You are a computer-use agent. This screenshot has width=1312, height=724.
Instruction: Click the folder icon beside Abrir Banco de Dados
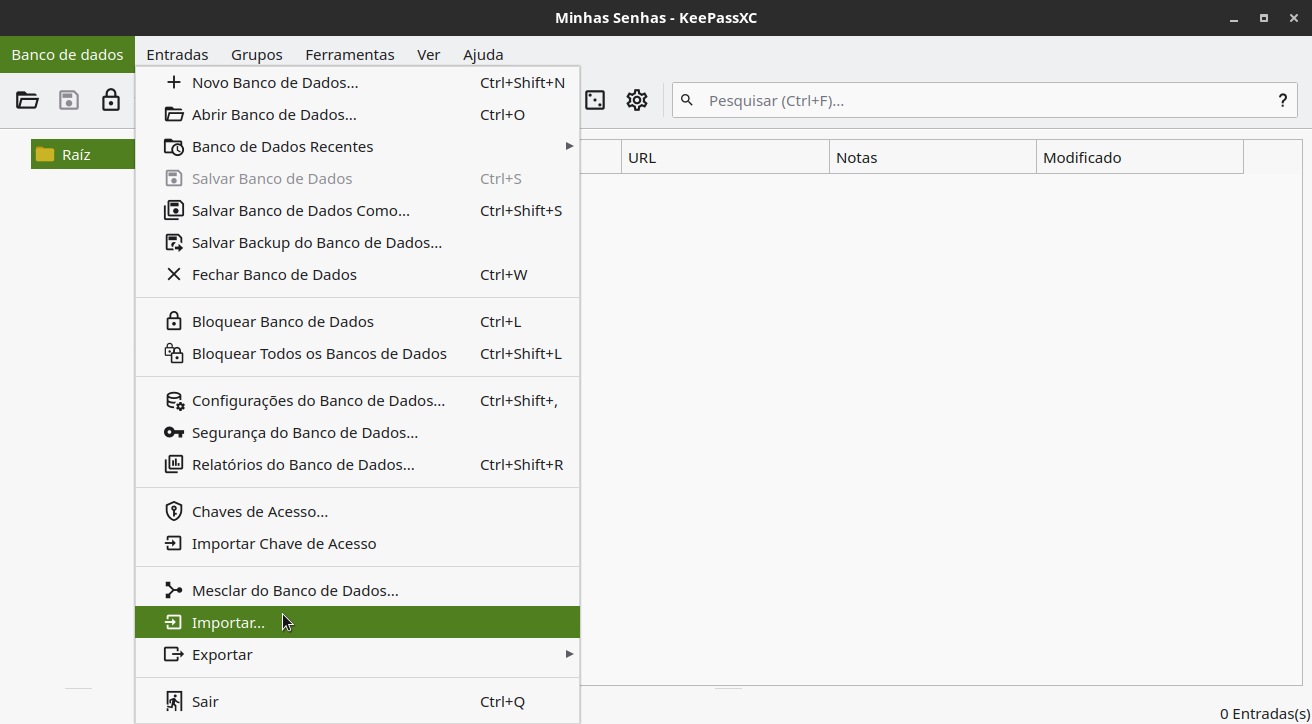pyautogui.click(x=174, y=114)
